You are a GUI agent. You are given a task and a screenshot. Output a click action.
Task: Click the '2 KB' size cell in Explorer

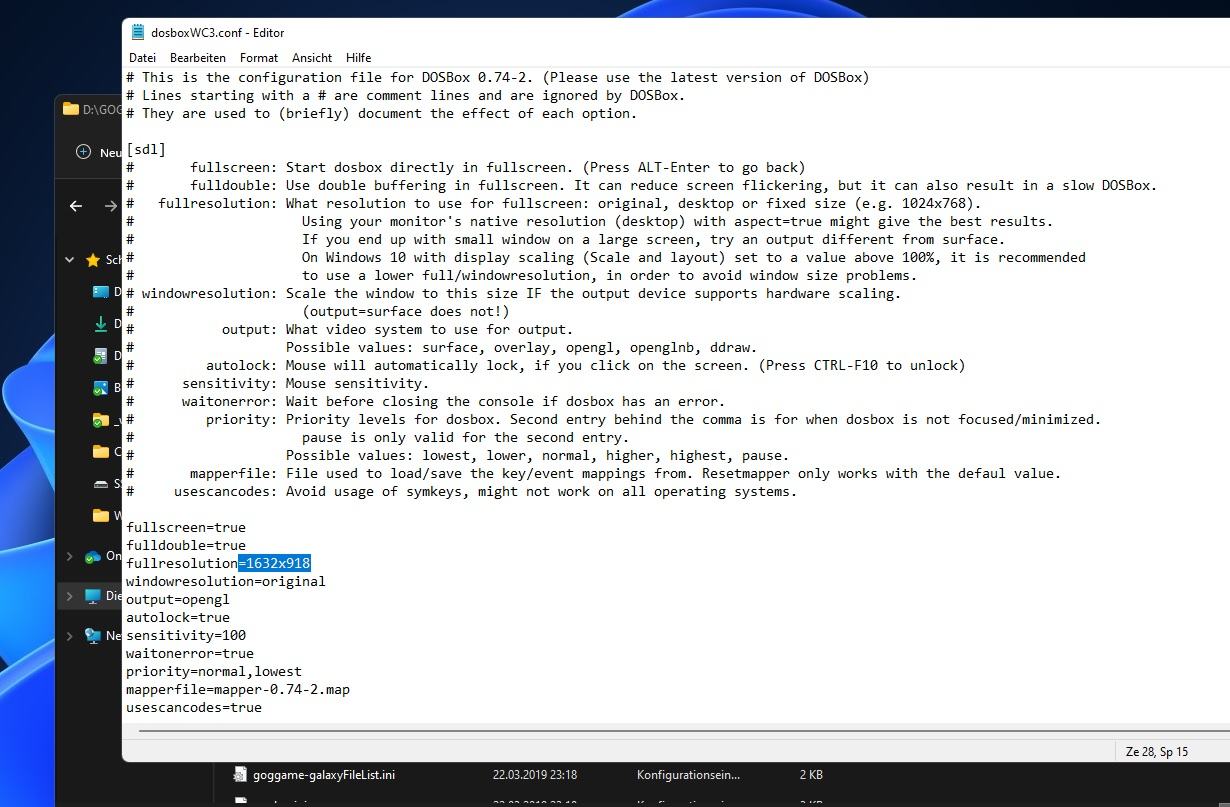(x=811, y=774)
